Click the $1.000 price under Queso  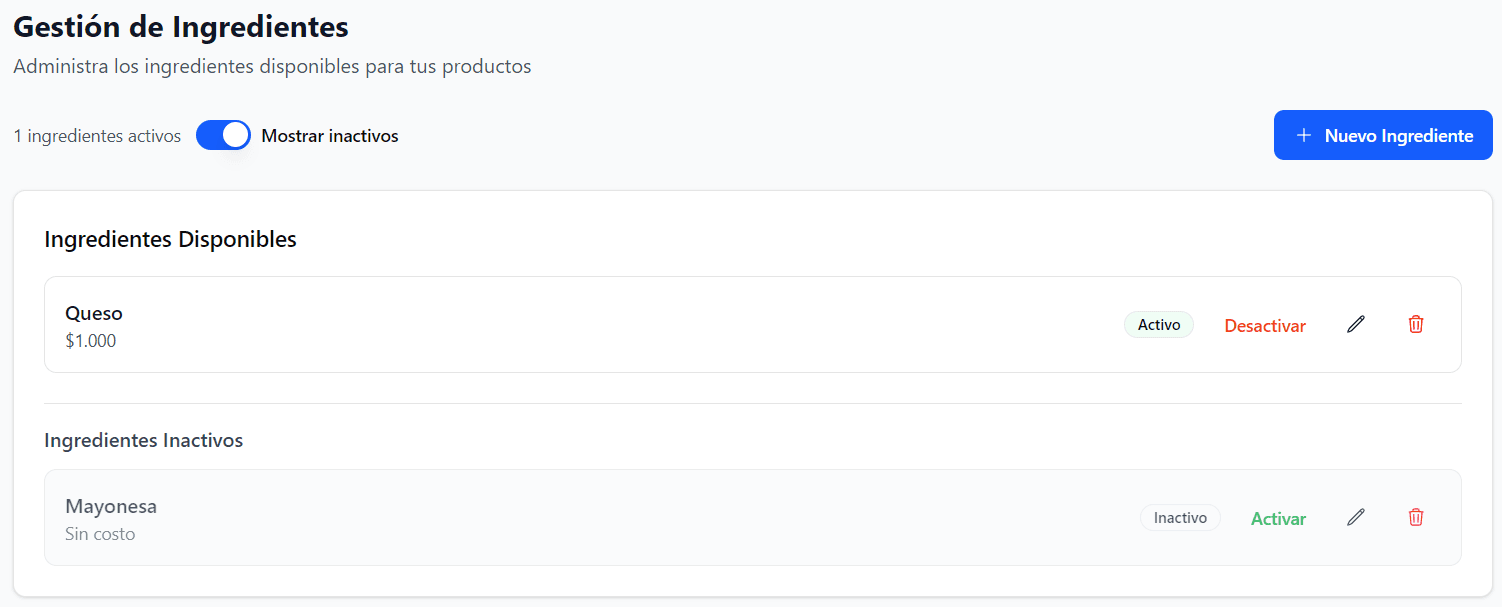90,341
